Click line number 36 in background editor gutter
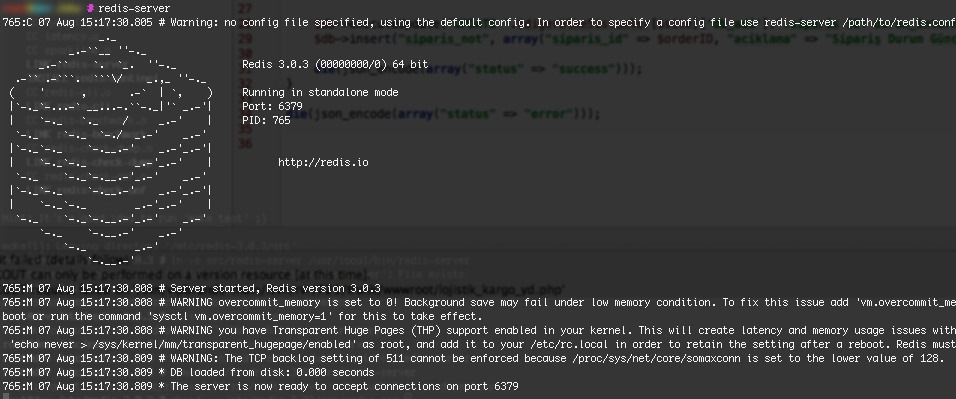 [244, 144]
